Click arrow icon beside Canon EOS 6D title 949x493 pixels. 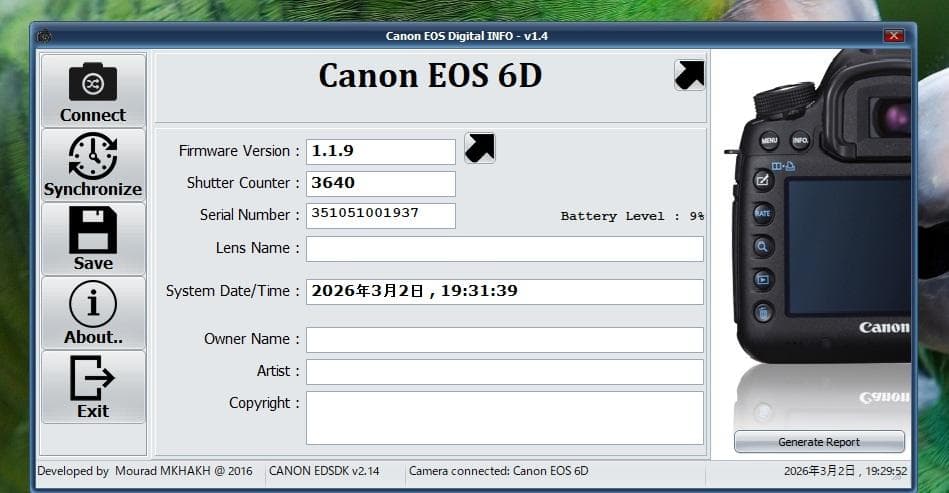tap(689, 75)
